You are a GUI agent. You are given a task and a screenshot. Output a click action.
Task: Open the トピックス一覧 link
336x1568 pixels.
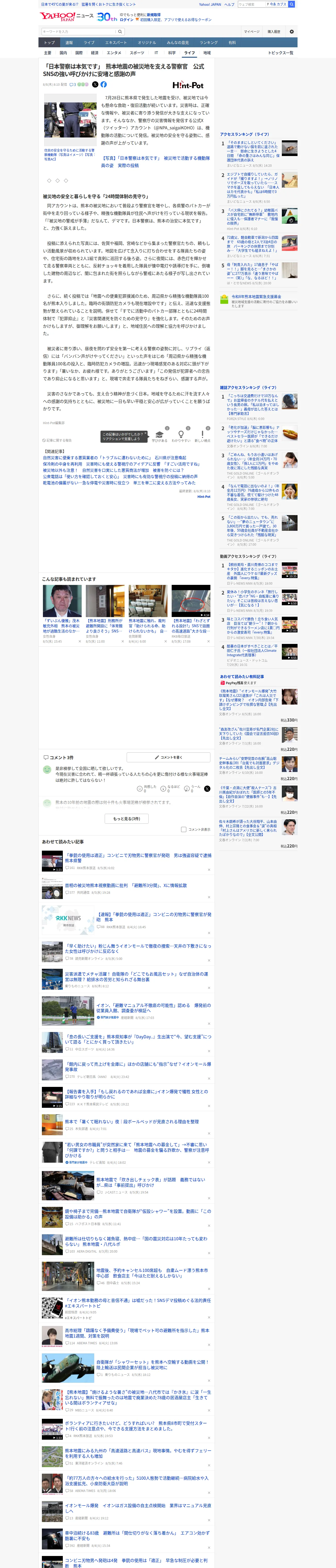pos(281,53)
